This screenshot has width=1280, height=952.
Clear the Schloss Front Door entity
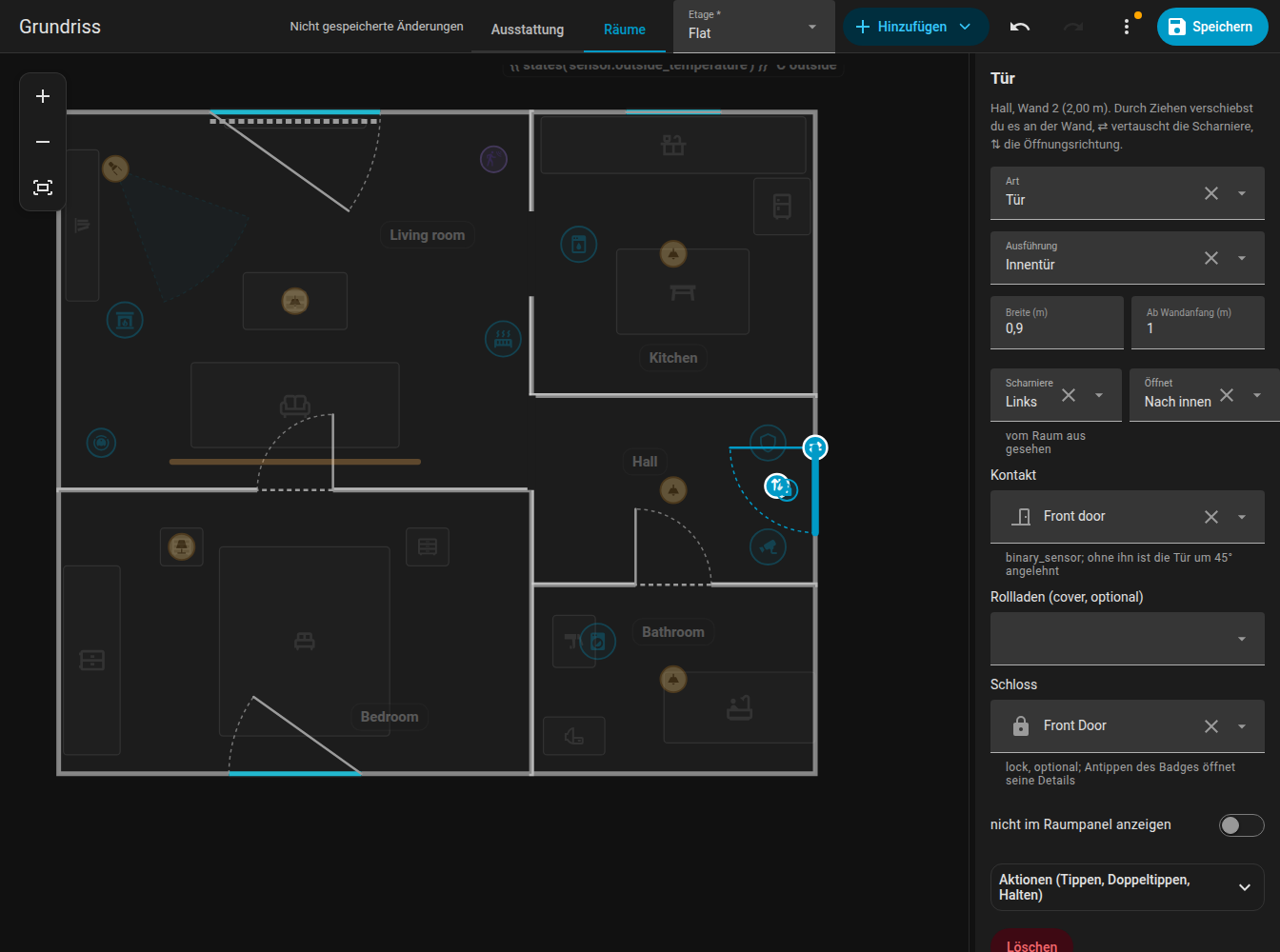click(1211, 726)
